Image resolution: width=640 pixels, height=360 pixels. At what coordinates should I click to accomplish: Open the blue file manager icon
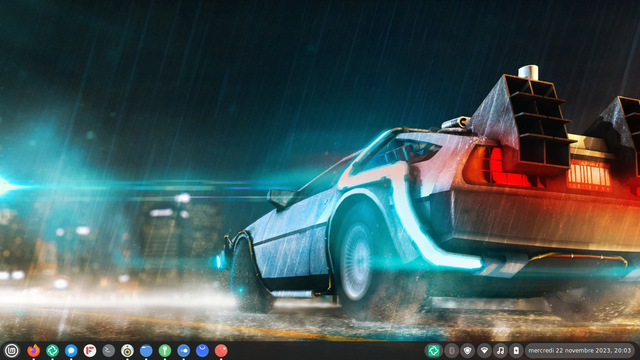pyautogui.click(x=146, y=350)
